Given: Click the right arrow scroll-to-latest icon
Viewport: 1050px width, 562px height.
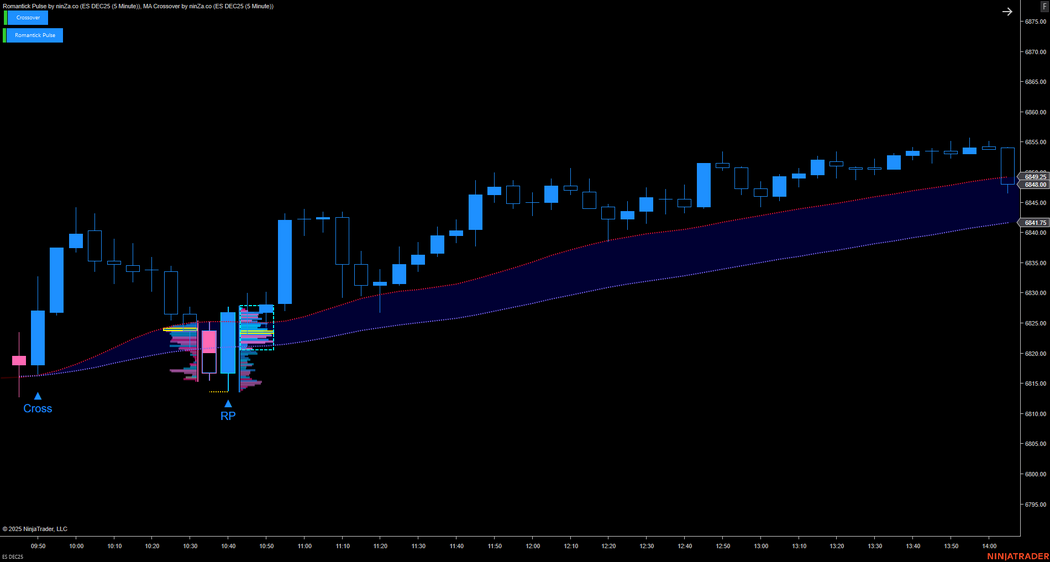Looking at the screenshot, I should click(x=1007, y=12).
